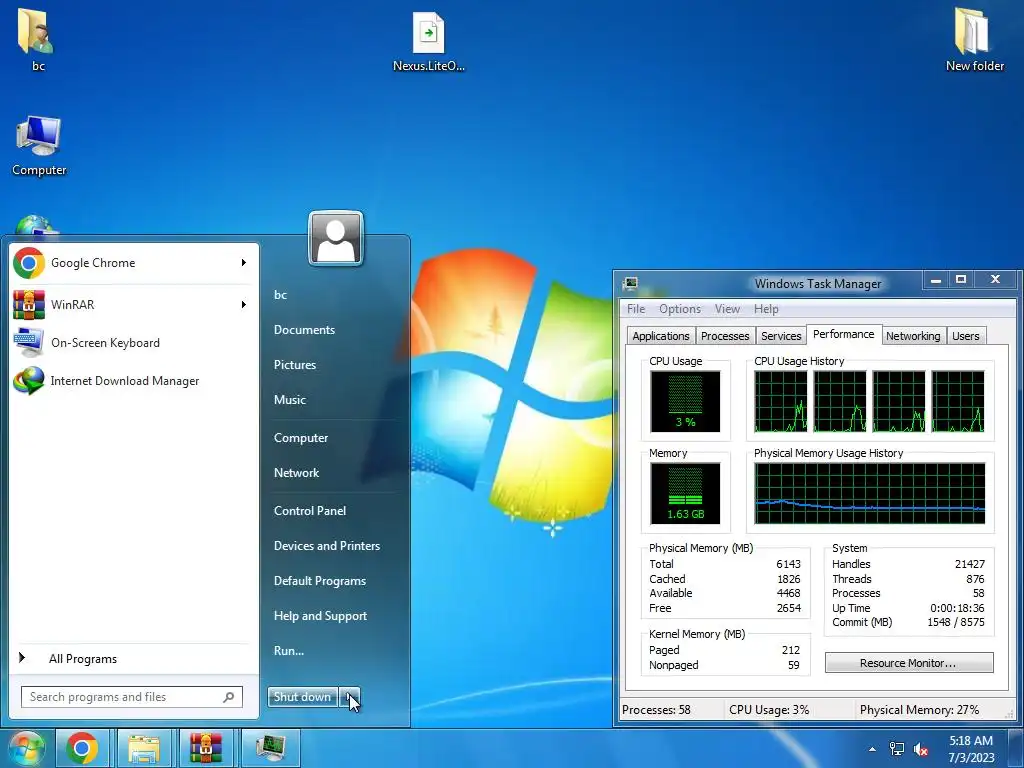Switch to the Services tab
The image size is (1024, 768).
pyautogui.click(x=781, y=336)
